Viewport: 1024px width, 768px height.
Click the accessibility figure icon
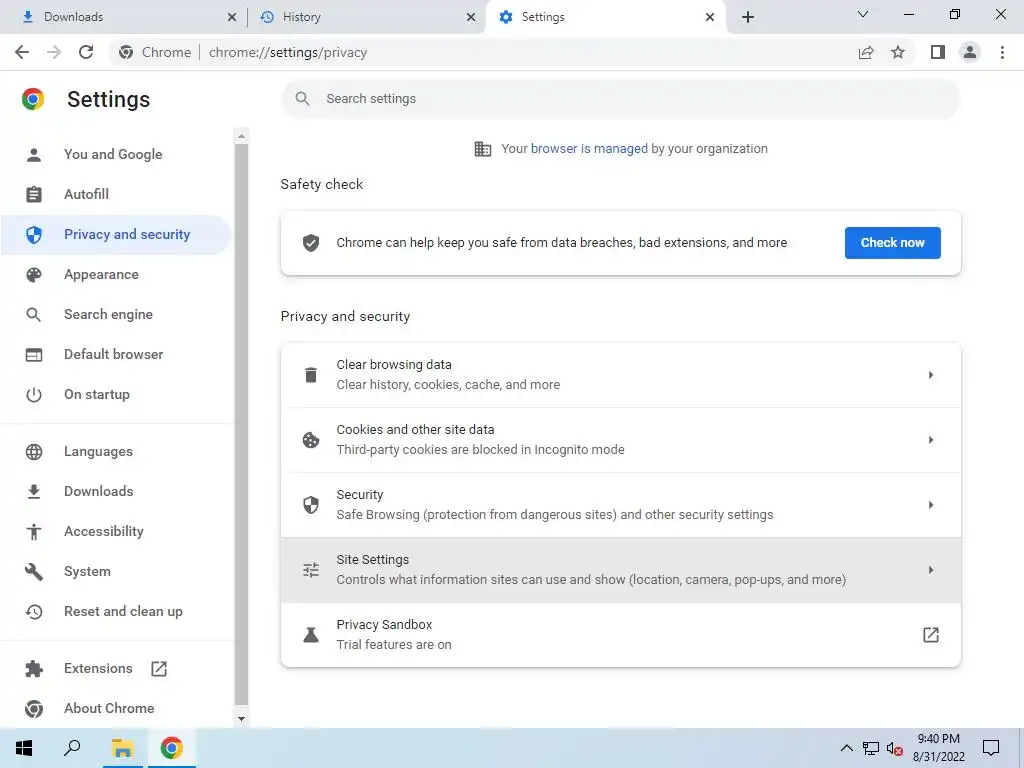click(34, 532)
